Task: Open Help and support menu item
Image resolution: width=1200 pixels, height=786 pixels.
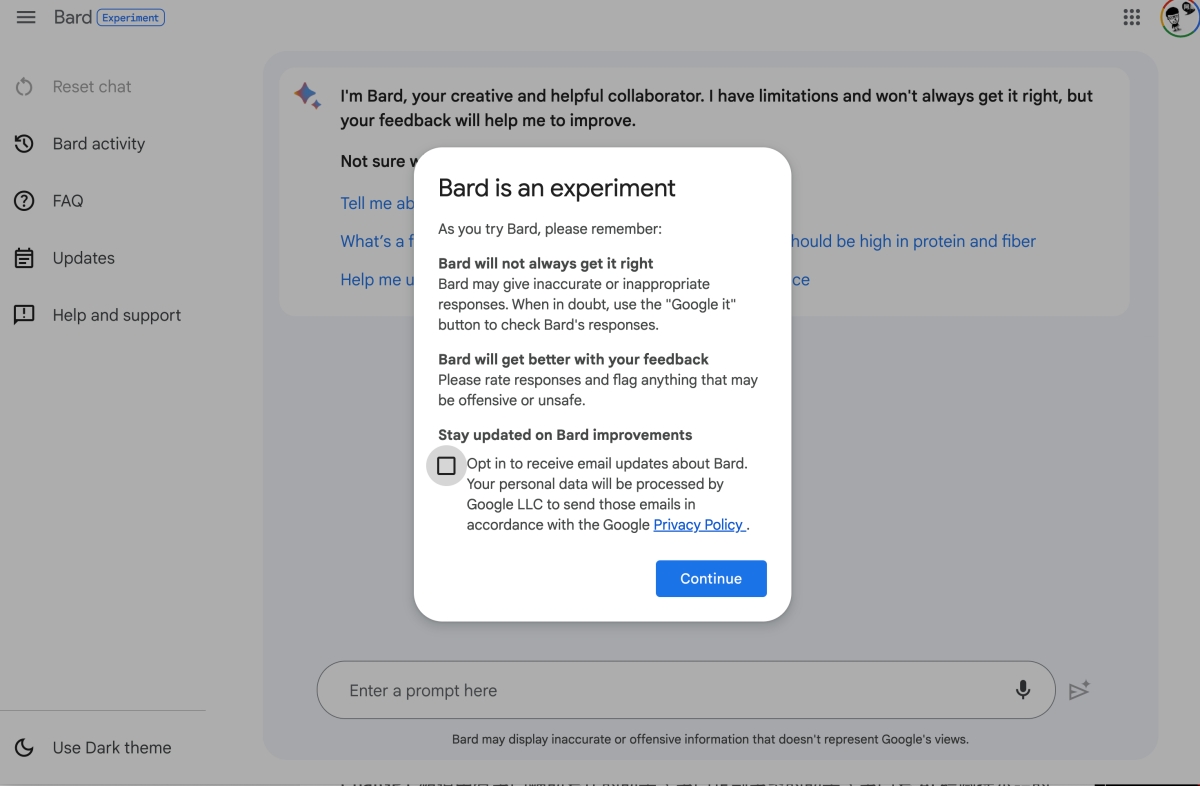Action: click(117, 315)
